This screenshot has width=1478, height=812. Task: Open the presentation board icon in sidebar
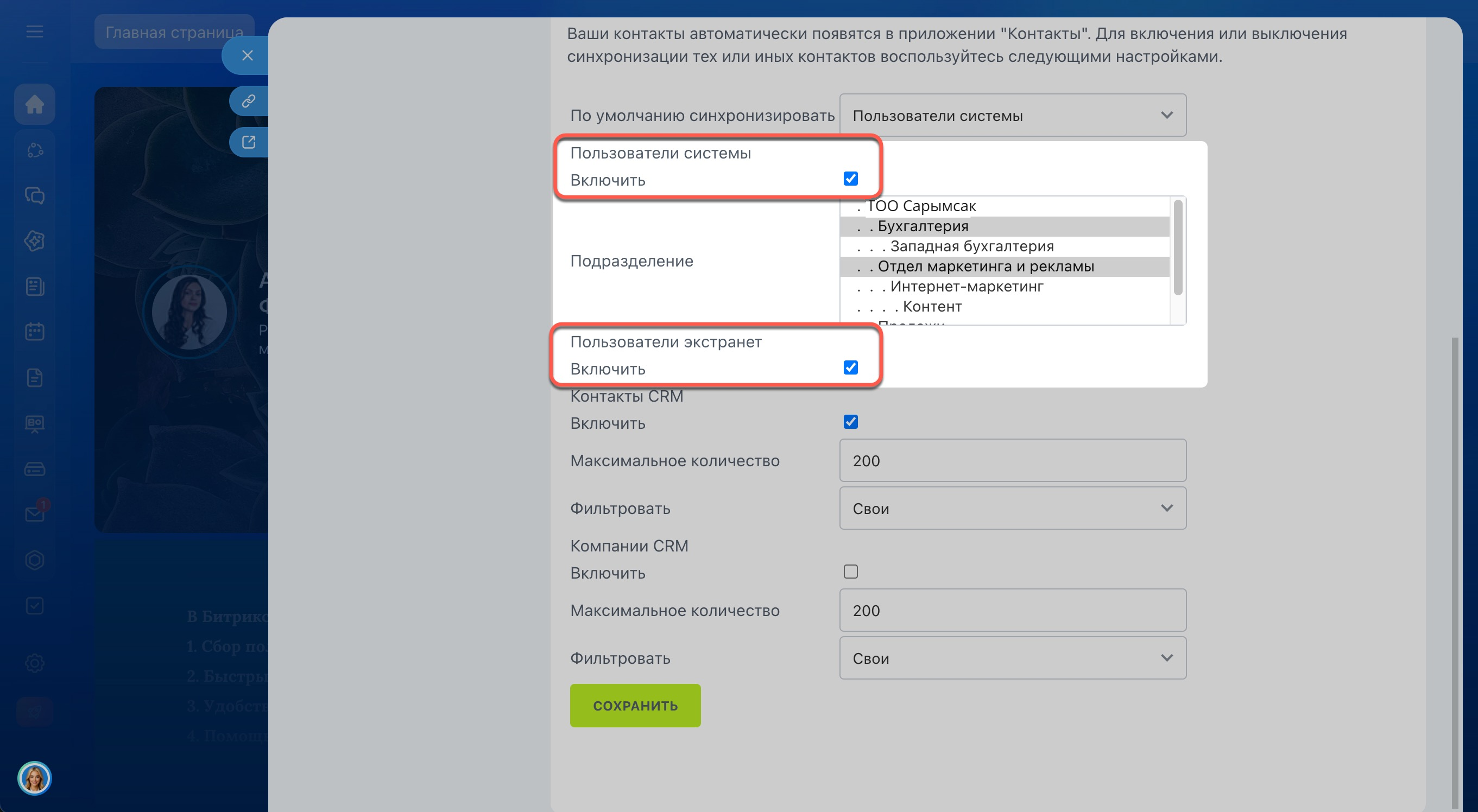click(34, 424)
